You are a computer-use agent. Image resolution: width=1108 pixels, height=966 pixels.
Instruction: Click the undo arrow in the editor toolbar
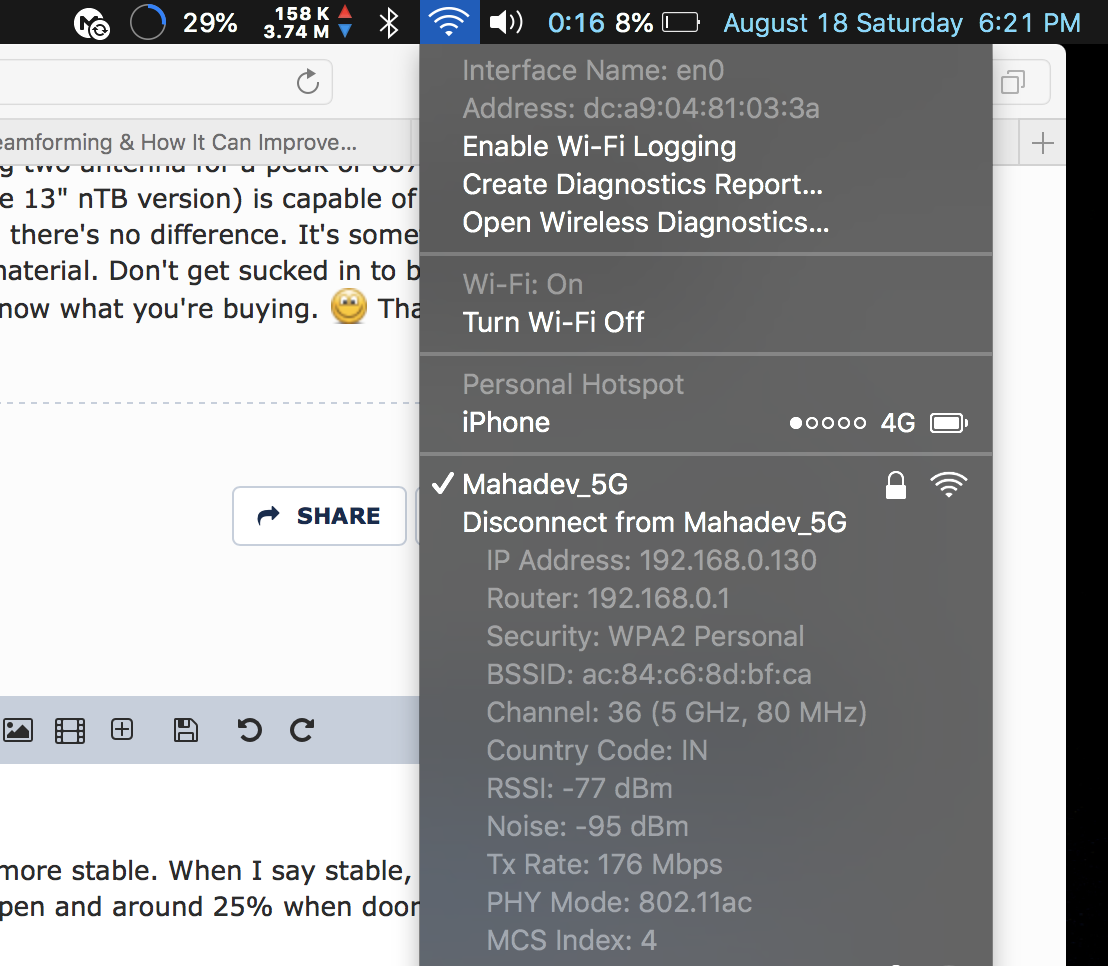pos(249,730)
